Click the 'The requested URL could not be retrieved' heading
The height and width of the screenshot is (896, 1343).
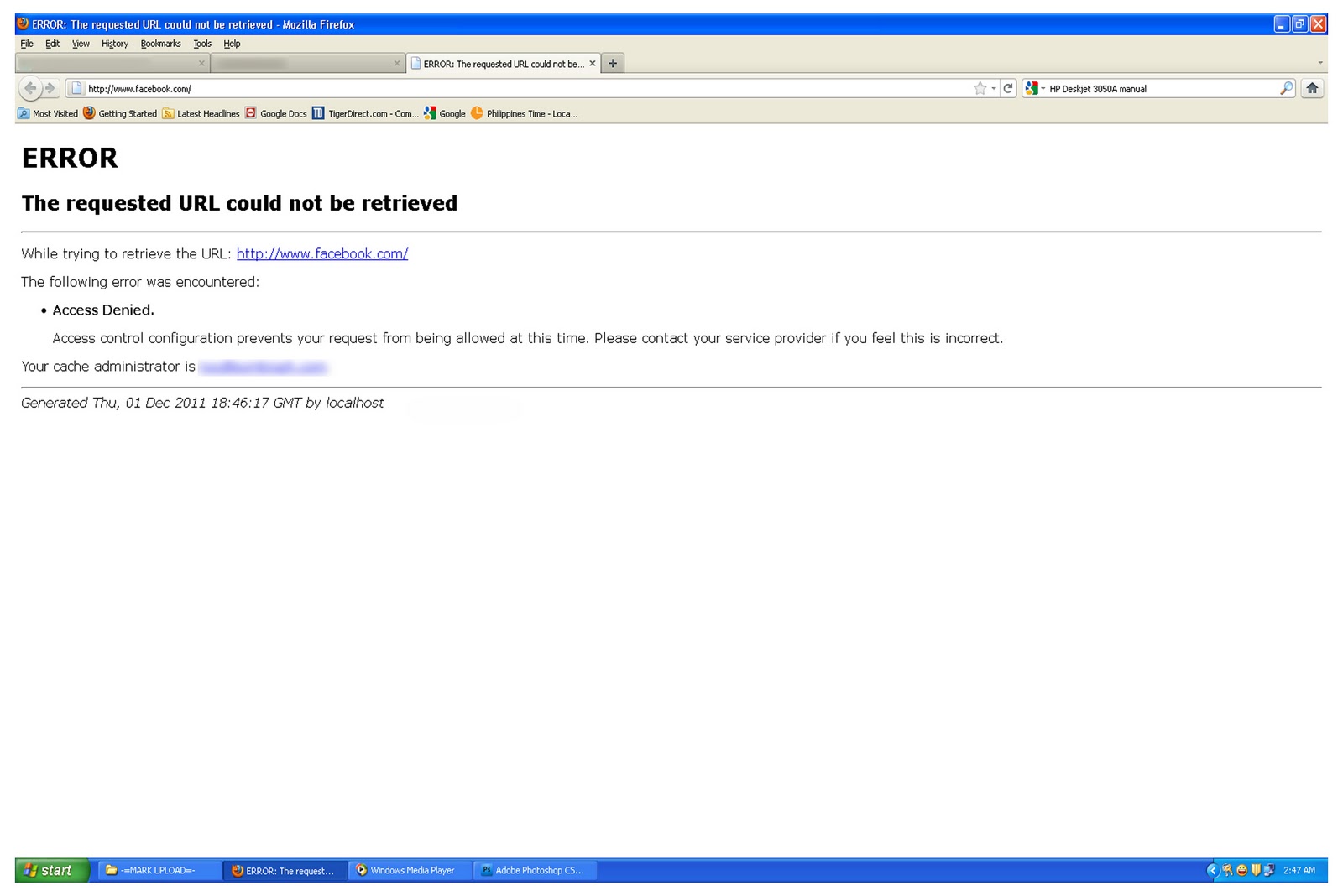[239, 203]
